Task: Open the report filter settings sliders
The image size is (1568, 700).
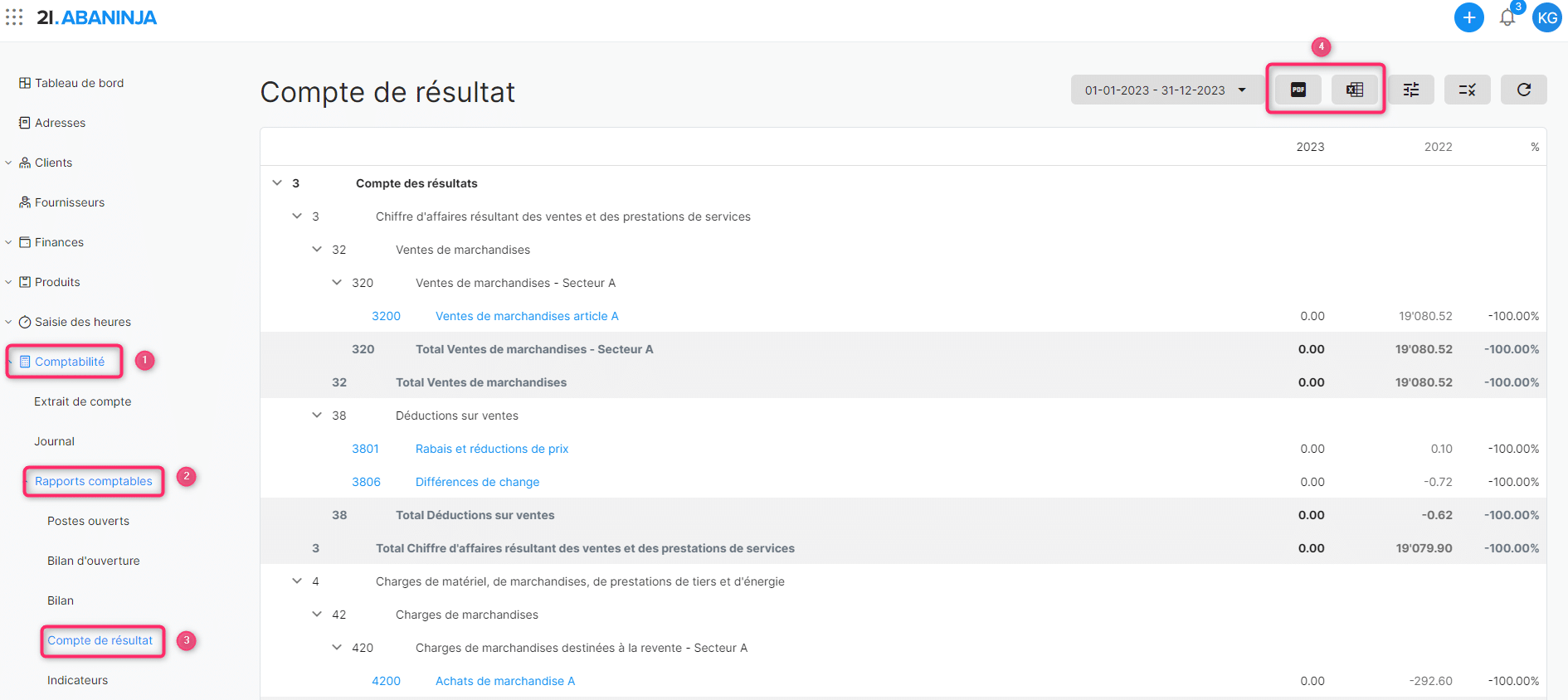Action: point(1411,90)
